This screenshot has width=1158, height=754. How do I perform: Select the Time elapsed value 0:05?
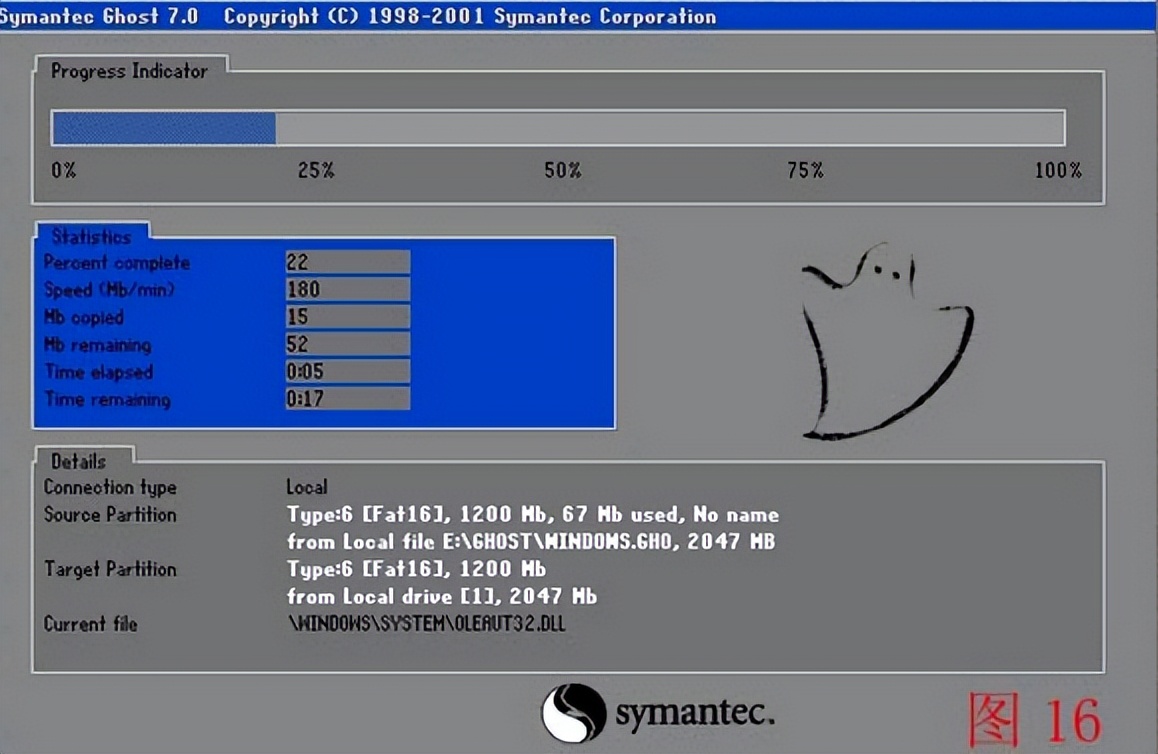[347, 371]
